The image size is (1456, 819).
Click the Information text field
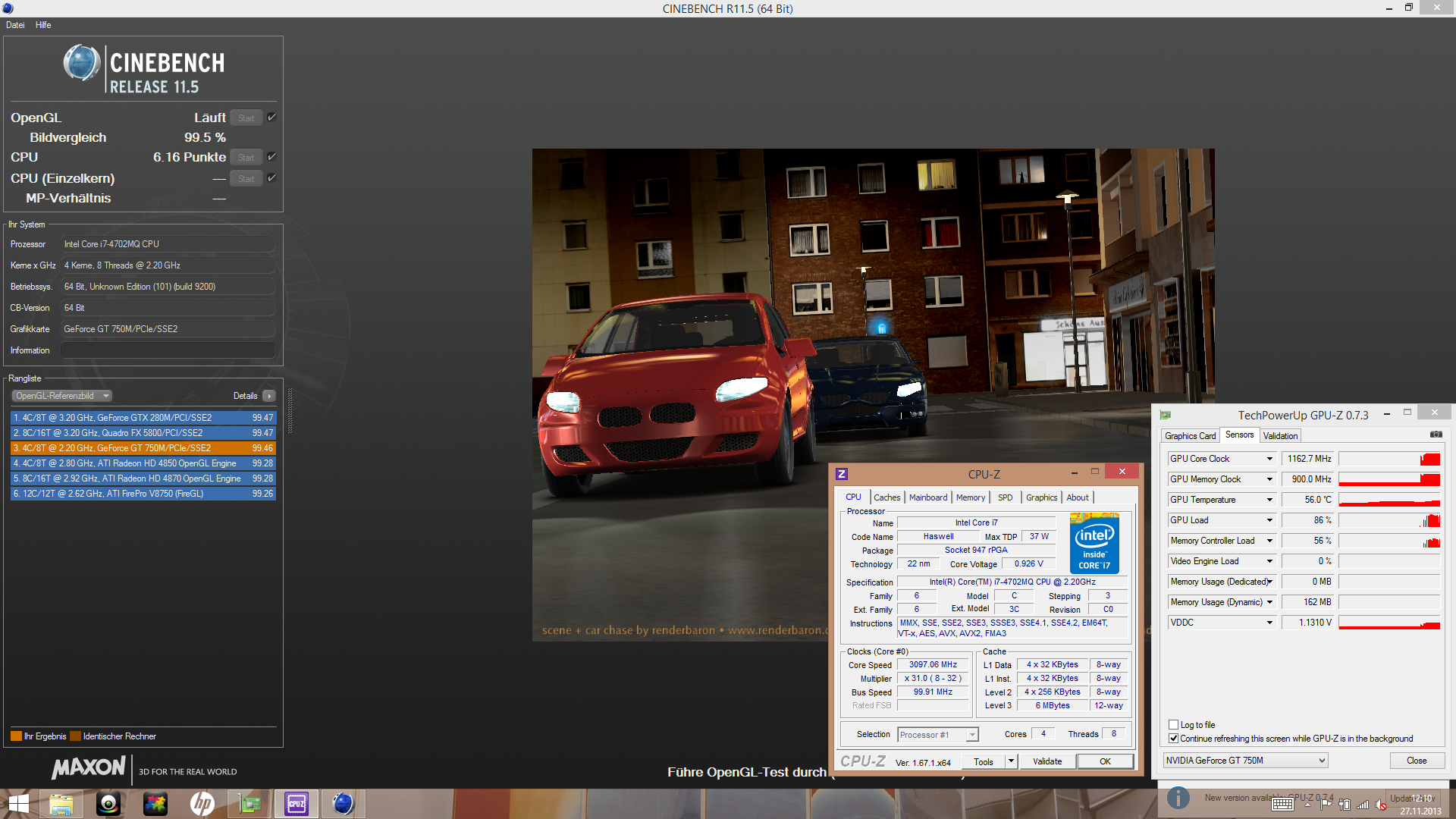168,350
